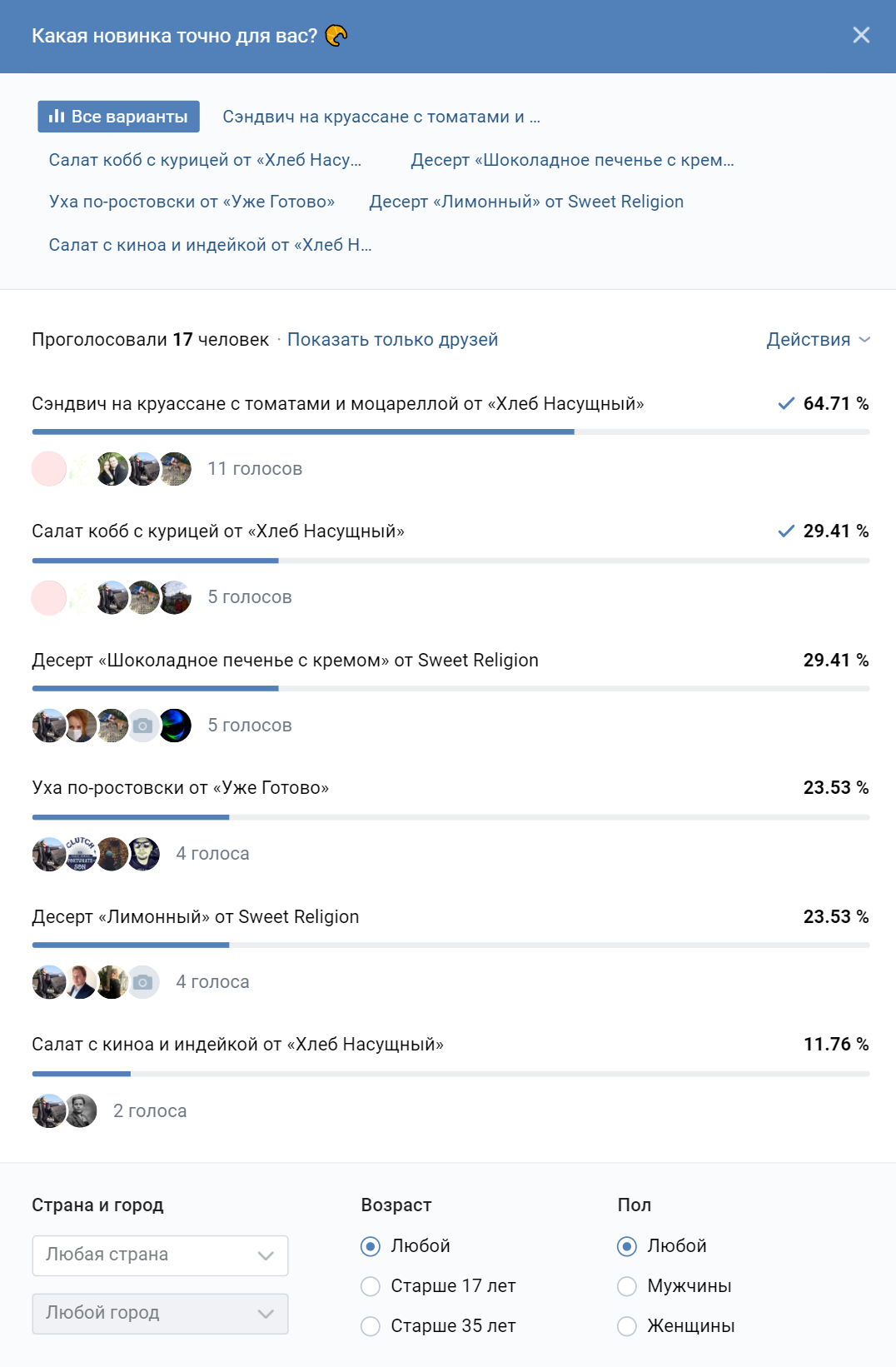This screenshot has height=1367, width=896.
Task: Open the green-blue swirl avatar voter profile
Action: [175, 726]
